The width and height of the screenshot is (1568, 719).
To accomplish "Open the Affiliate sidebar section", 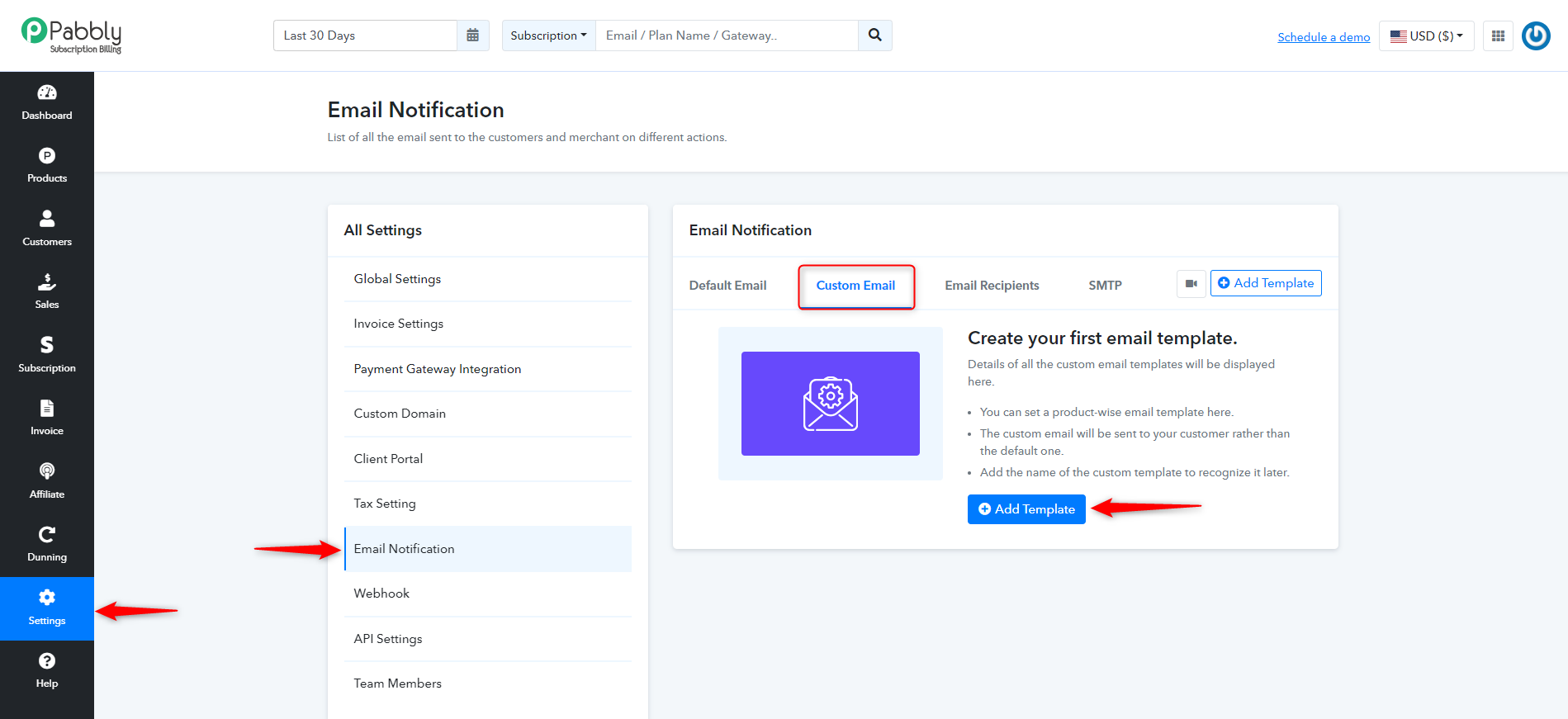I will (x=47, y=481).
